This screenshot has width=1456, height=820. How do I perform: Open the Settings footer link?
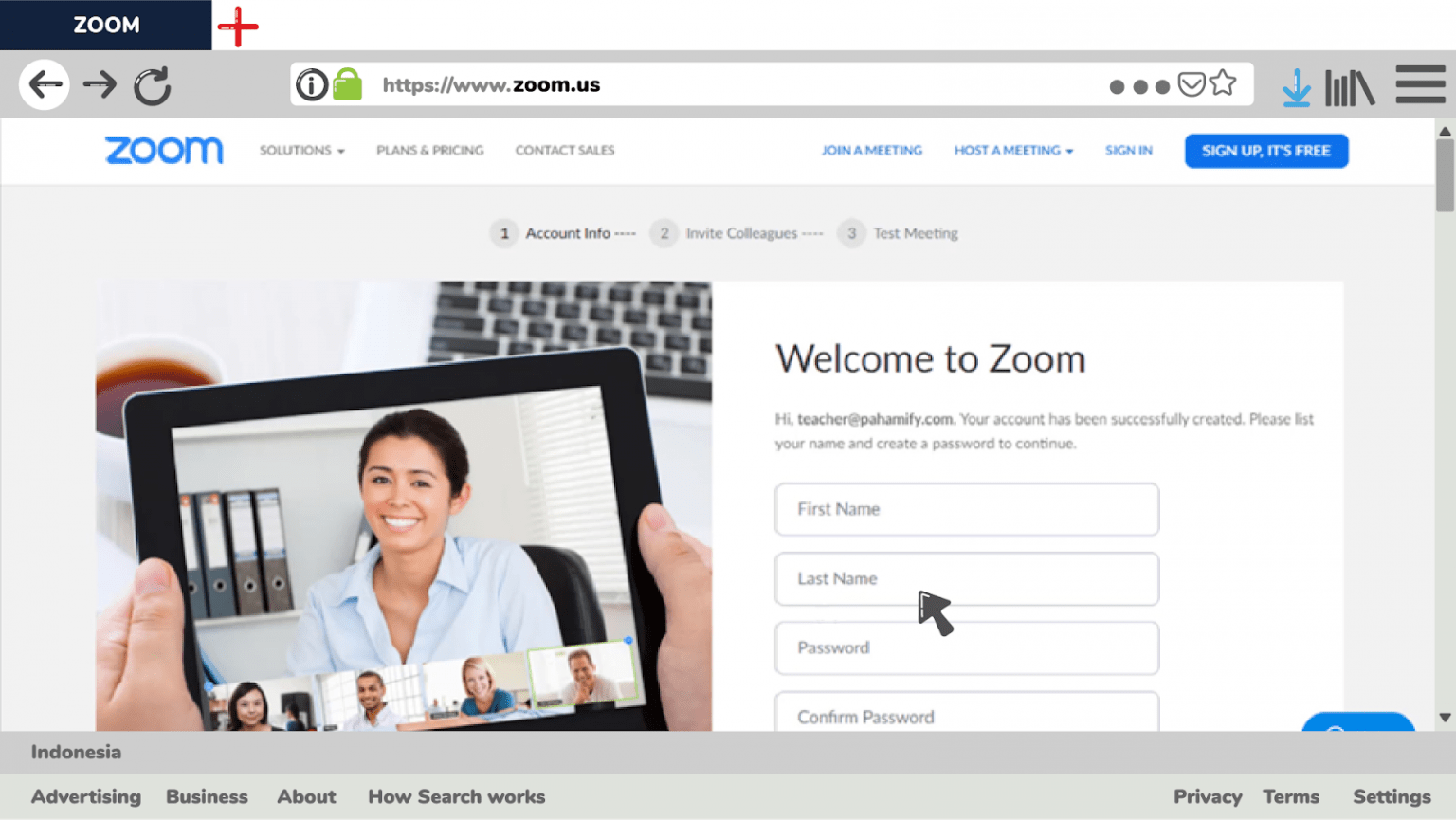pos(1392,796)
